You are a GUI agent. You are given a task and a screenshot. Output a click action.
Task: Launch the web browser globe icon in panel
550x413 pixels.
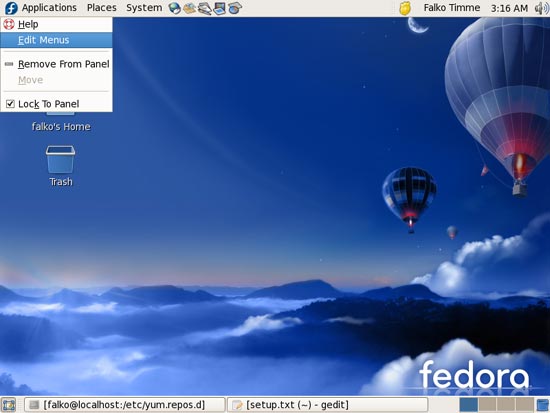point(174,8)
